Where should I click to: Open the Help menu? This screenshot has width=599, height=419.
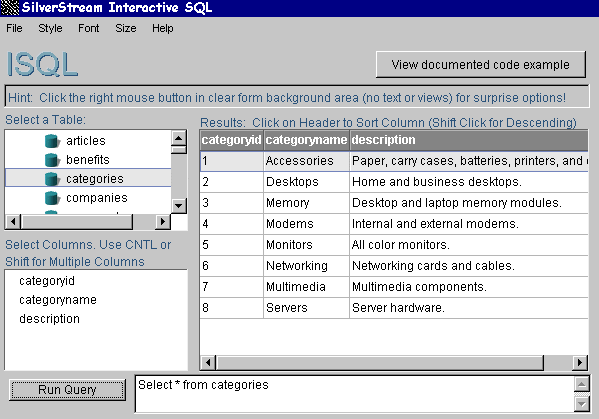163,28
